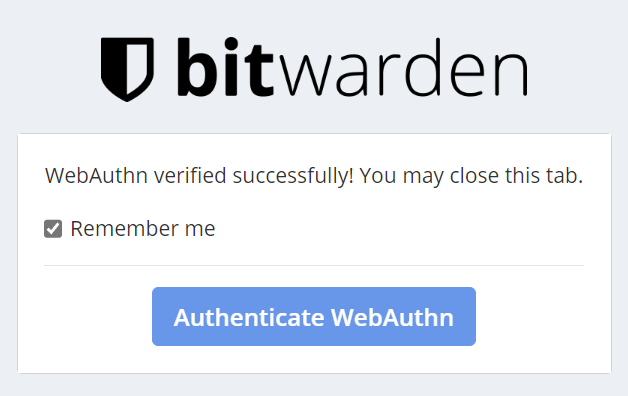Click the letter "b" of the bitwarden wordmark
The image size is (628, 396).
198,67
